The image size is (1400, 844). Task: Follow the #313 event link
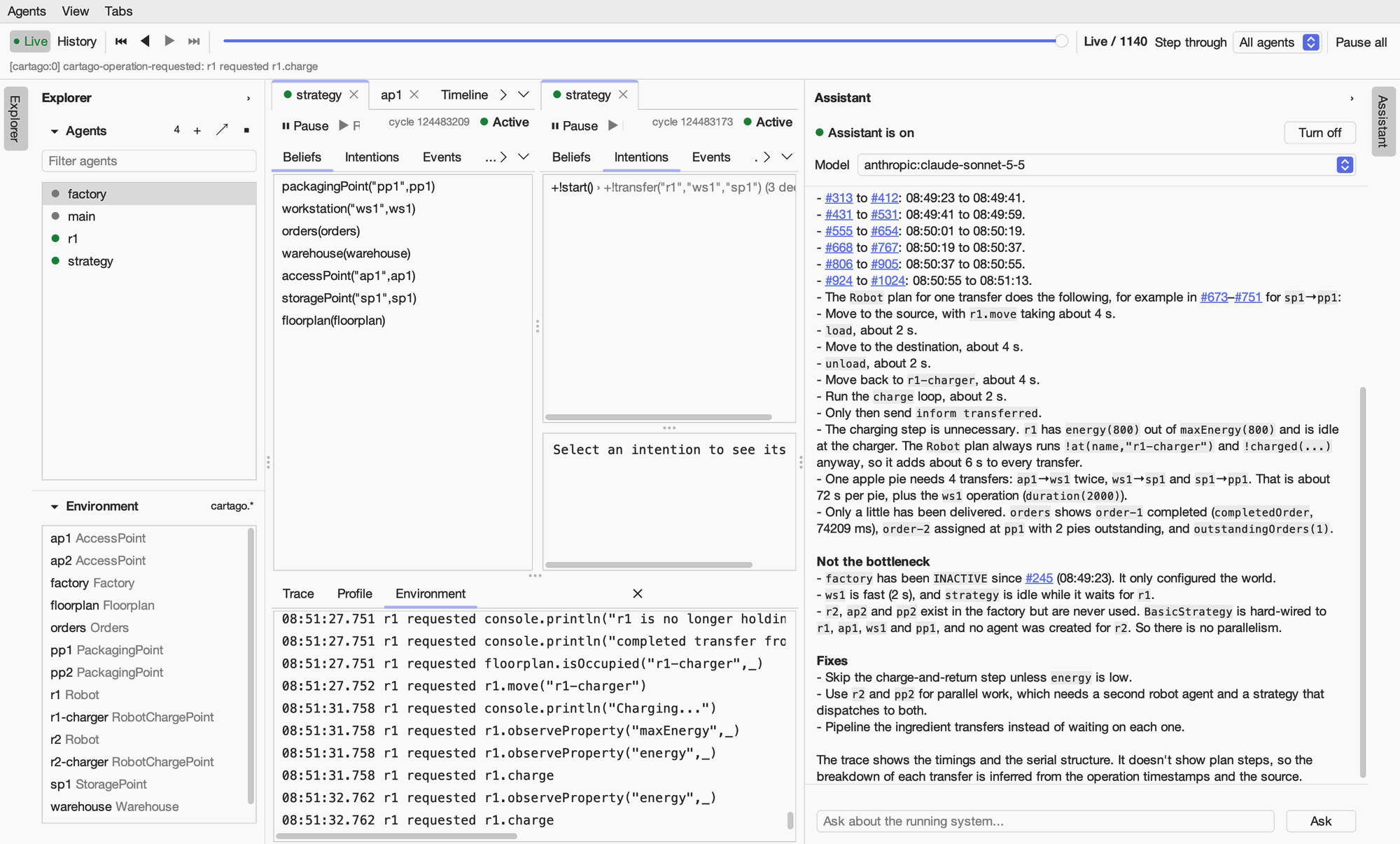tap(839, 197)
